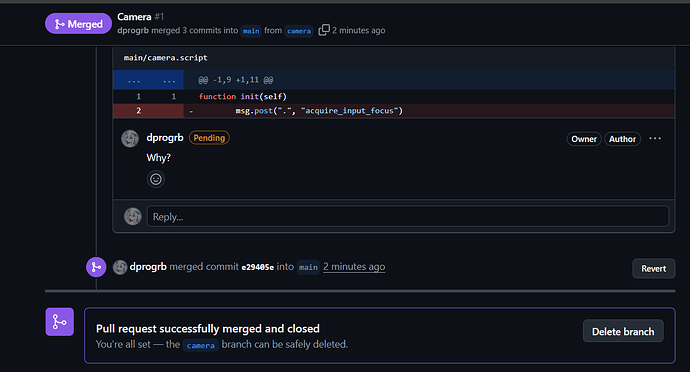Click inside the Reply... text field

(x=407, y=216)
